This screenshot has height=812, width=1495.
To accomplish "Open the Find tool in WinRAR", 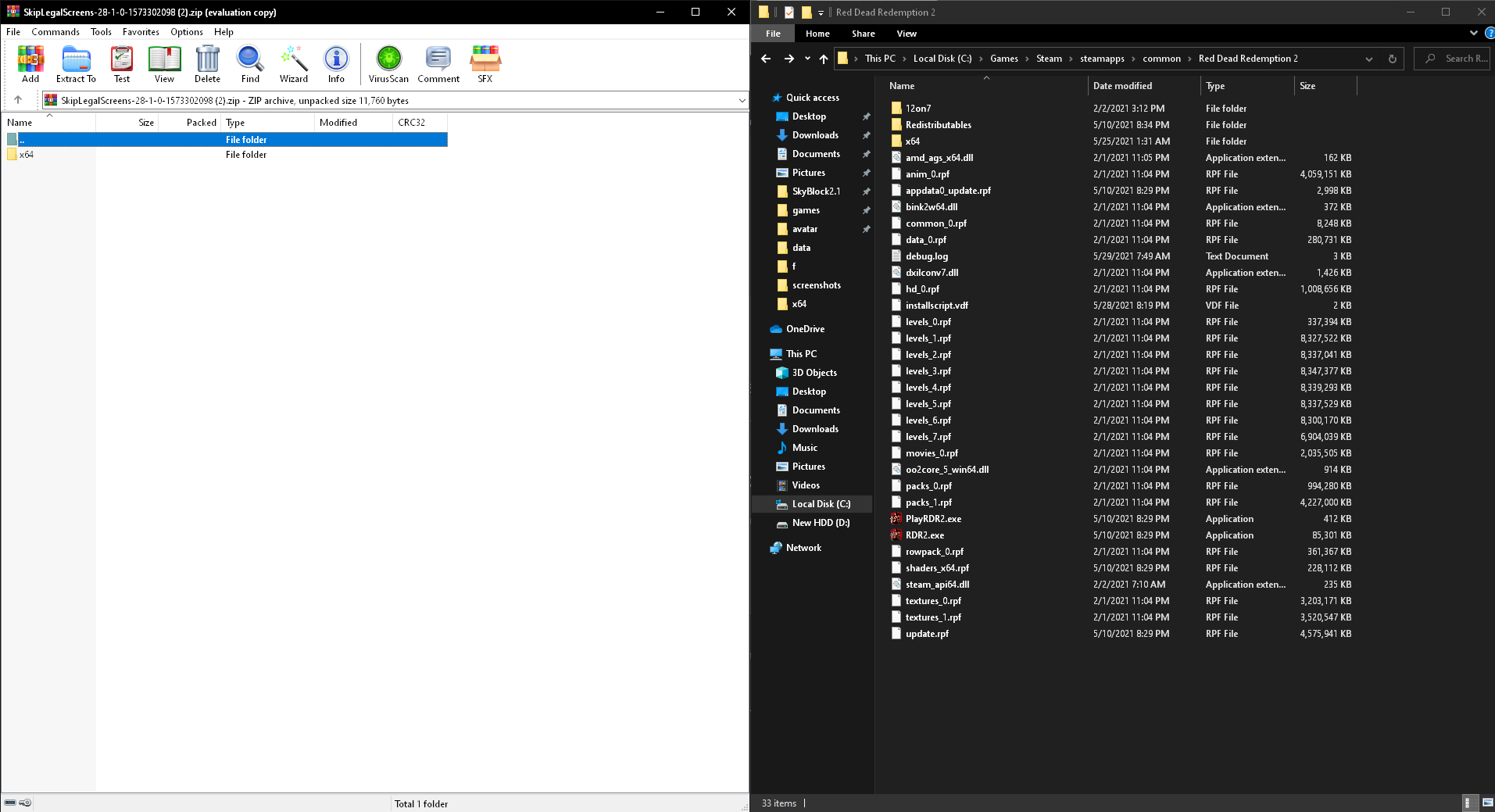I will click(250, 63).
